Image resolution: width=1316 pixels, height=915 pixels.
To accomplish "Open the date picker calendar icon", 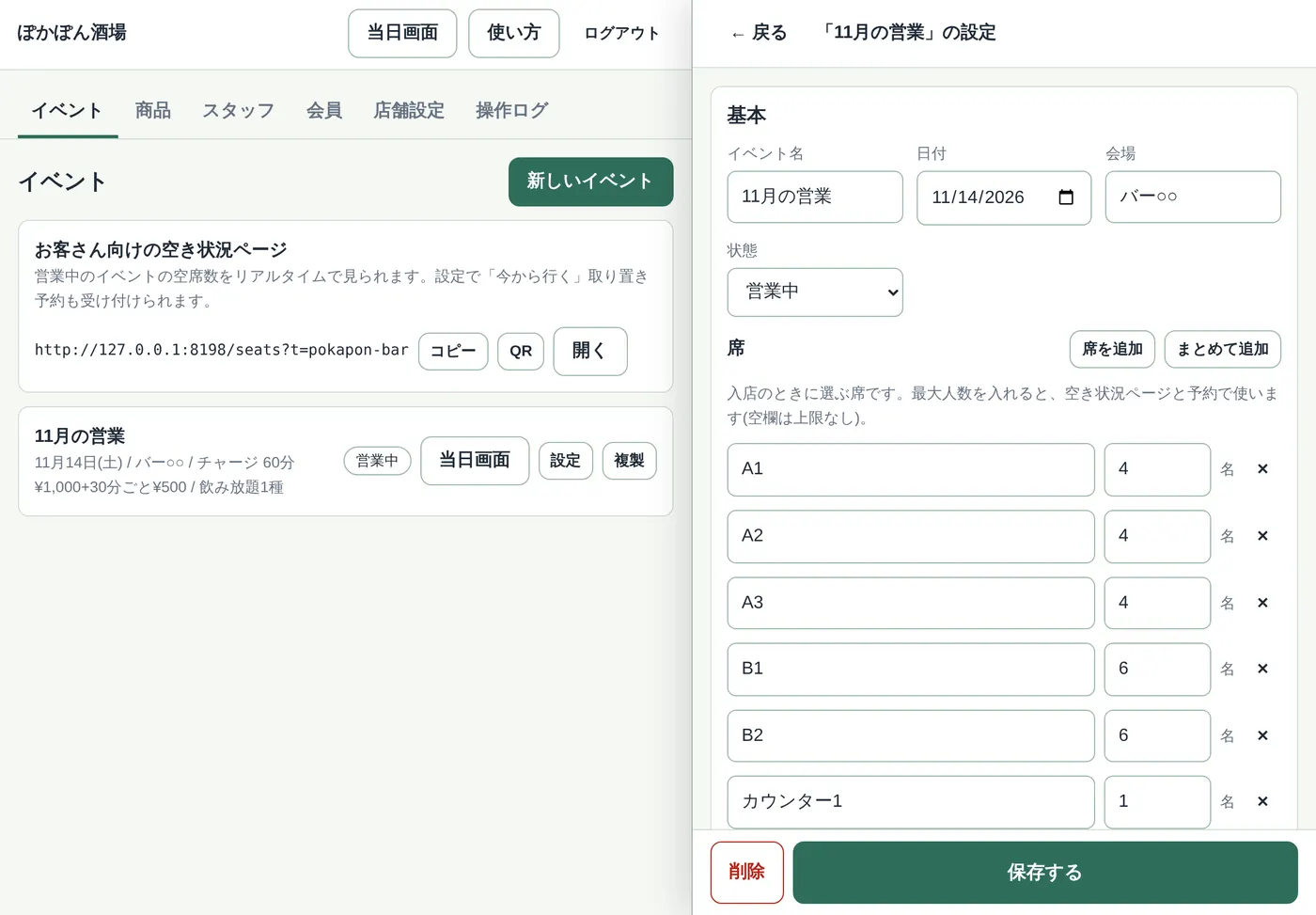I will [x=1066, y=197].
